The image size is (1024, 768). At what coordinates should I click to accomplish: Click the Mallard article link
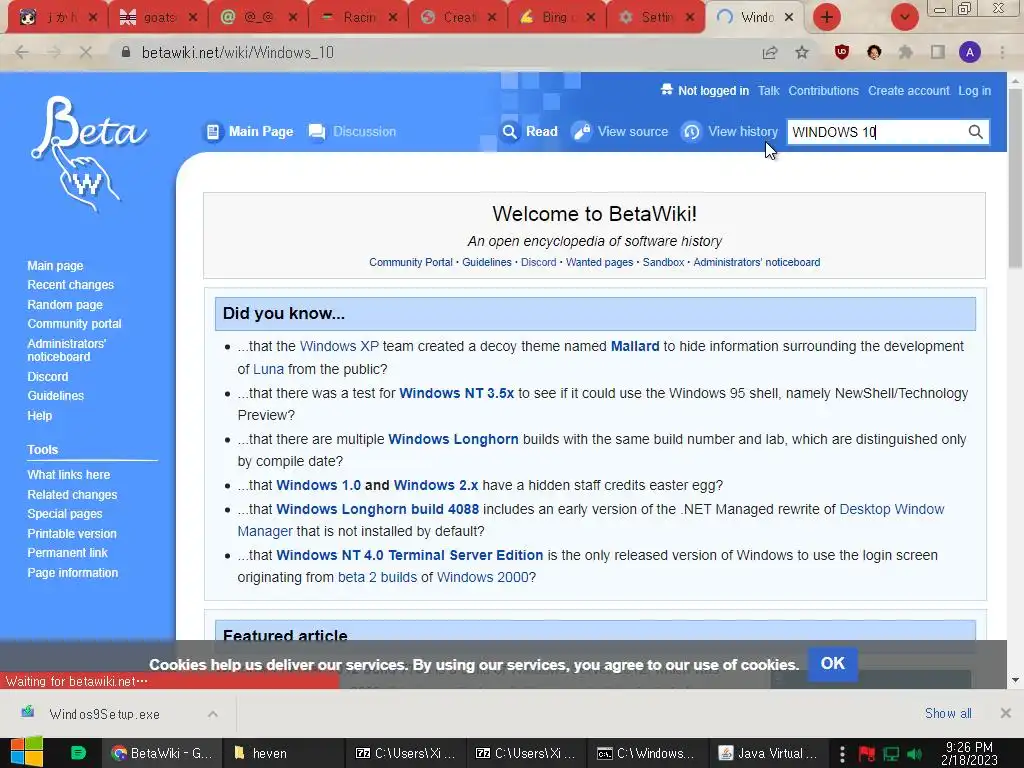635,346
